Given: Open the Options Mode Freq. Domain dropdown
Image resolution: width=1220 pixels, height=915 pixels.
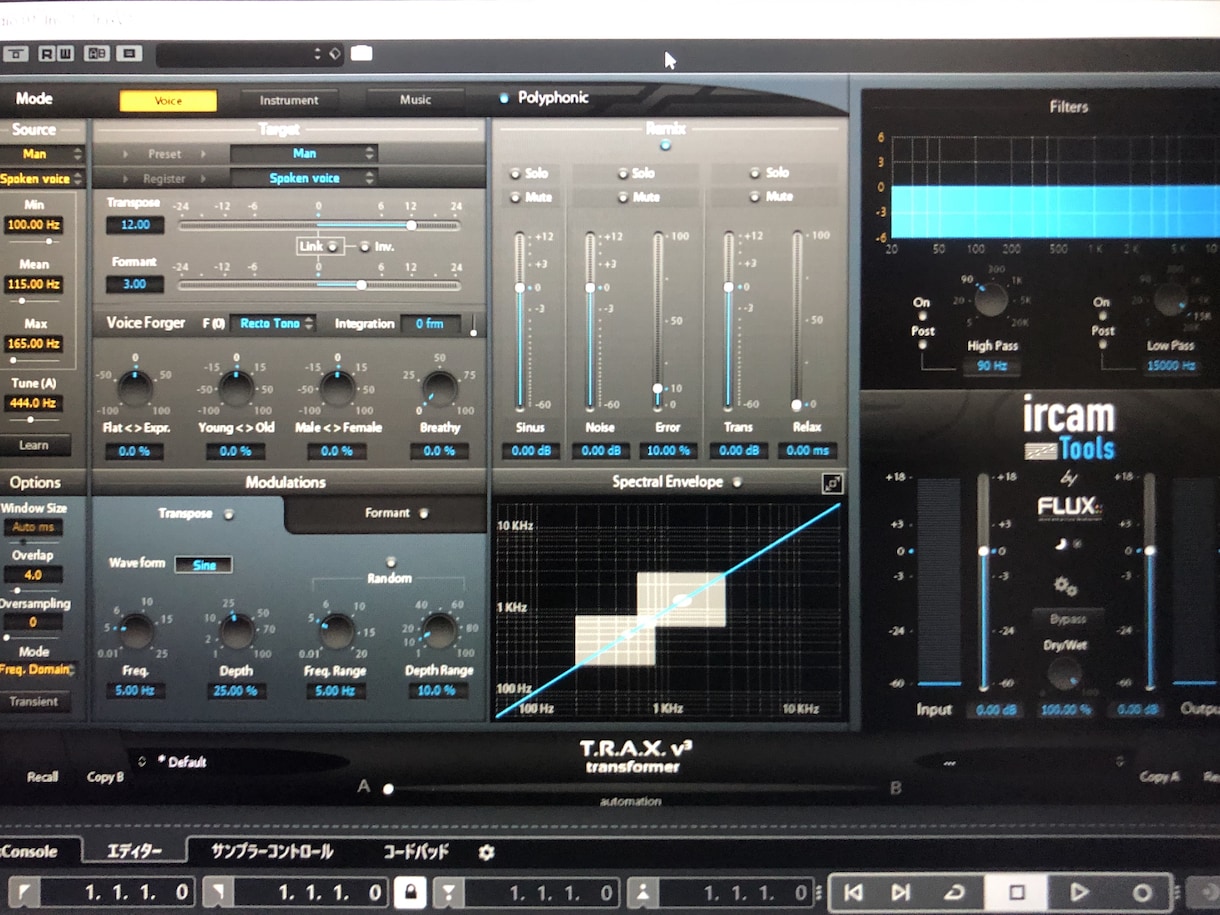Looking at the screenshot, I should (38, 669).
